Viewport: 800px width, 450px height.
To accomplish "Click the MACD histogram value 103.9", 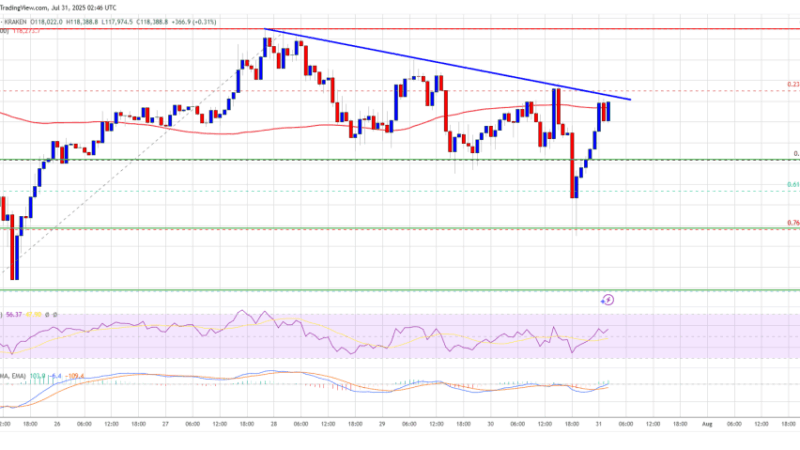I will (x=37, y=377).
